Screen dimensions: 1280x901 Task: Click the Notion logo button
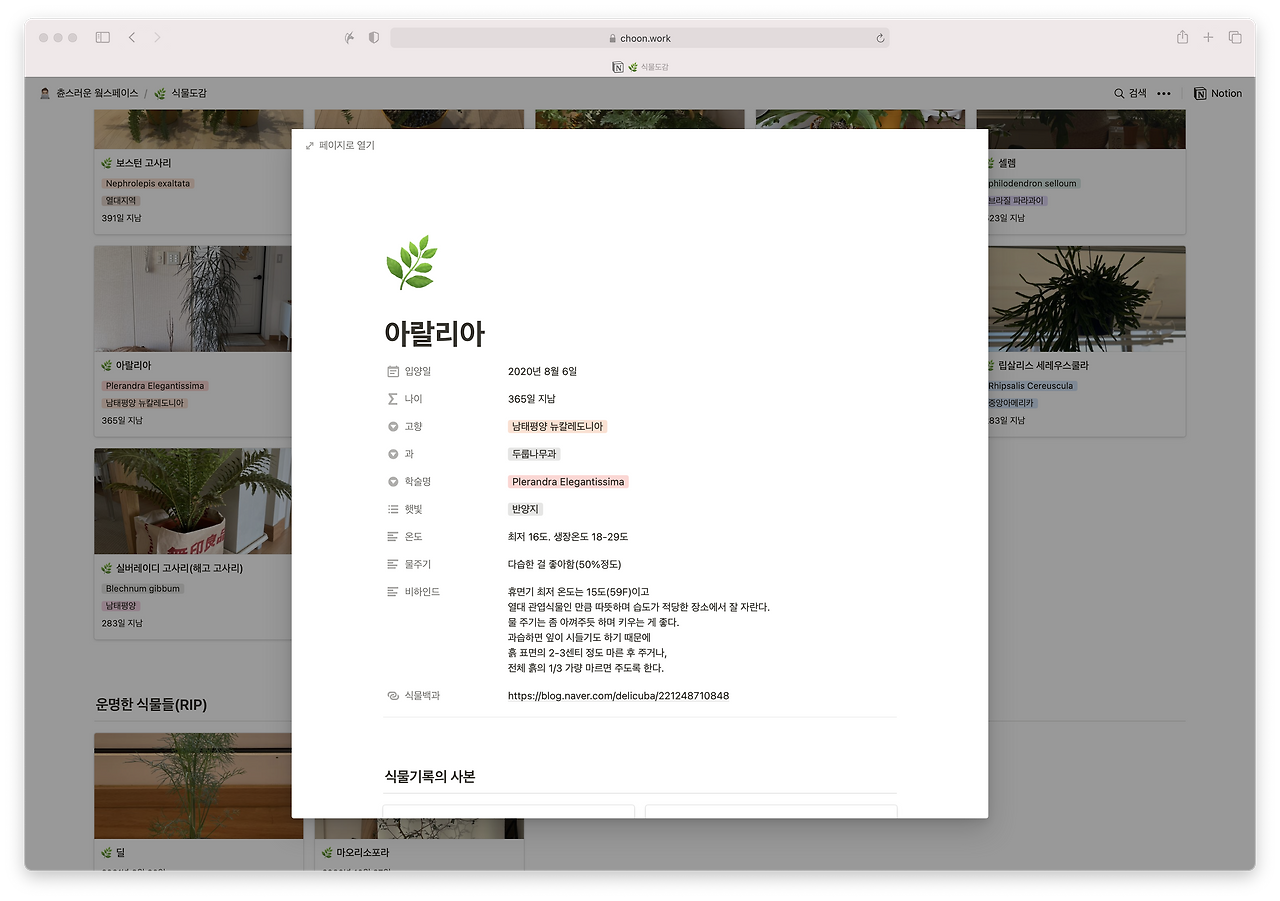[1218, 93]
